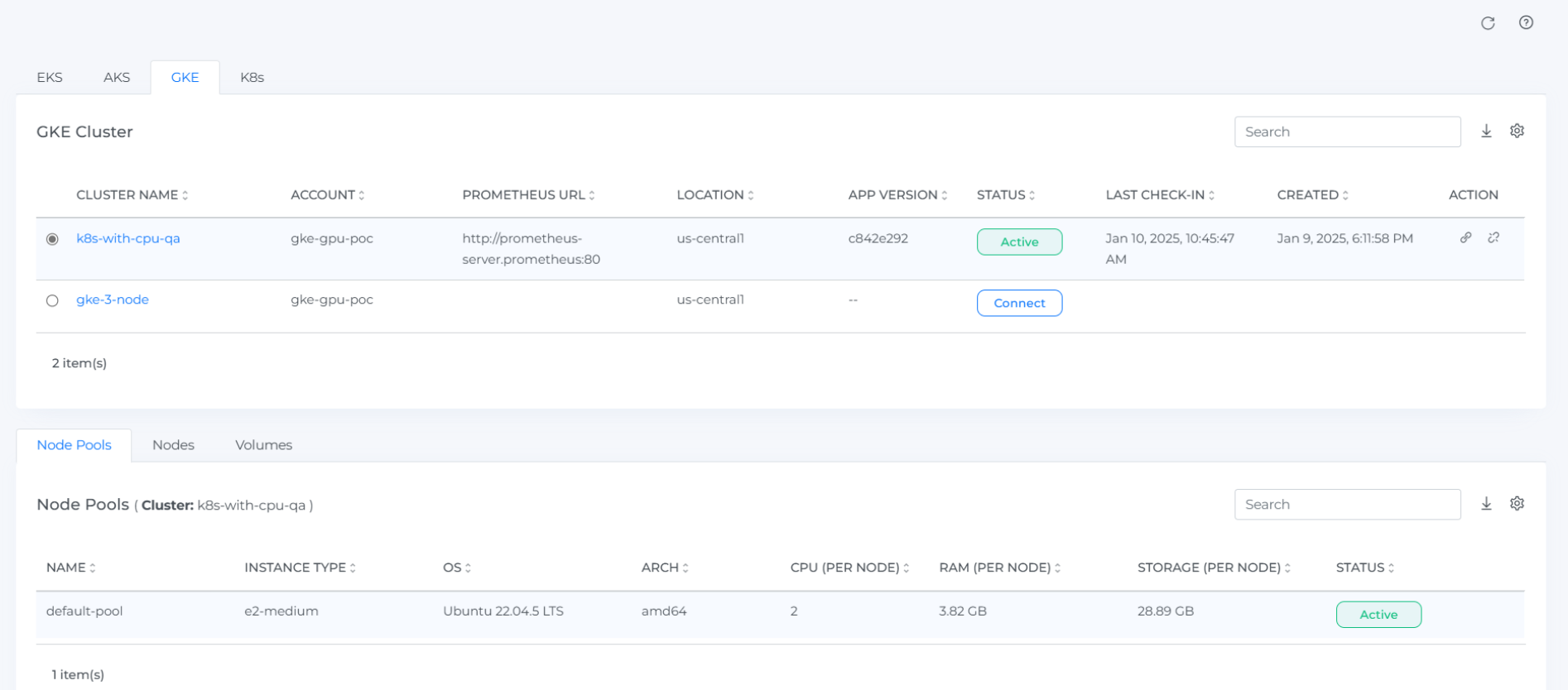Focus the GKE Cluster search field
The height and width of the screenshot is (690, 1568).
click(1347, 132)
